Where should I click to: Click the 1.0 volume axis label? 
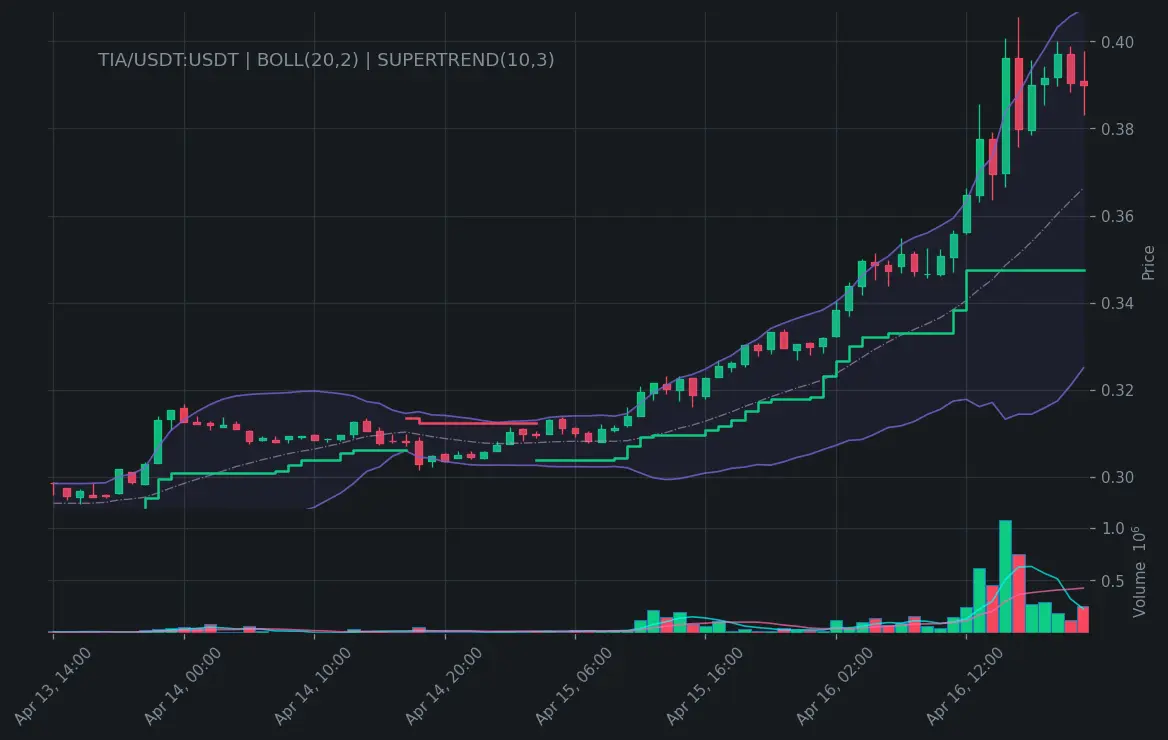pos(1113,528)
